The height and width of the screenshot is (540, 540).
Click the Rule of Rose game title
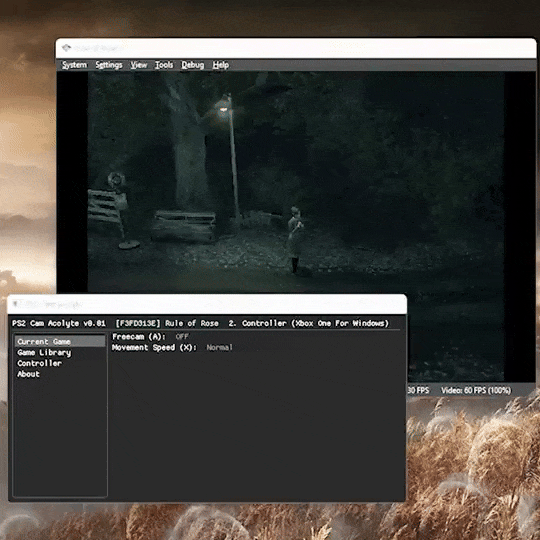tap(191, 323)
